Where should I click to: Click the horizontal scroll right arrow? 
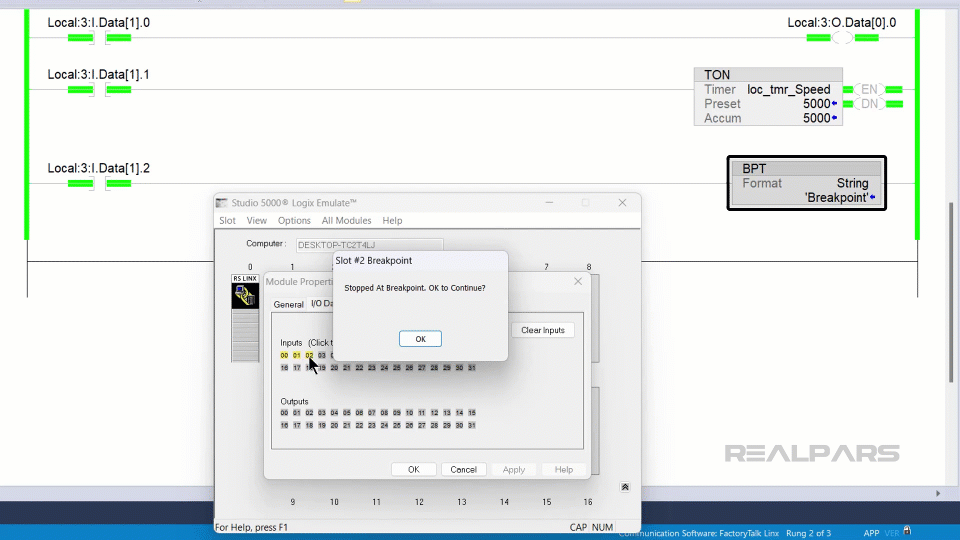point(938,493)
